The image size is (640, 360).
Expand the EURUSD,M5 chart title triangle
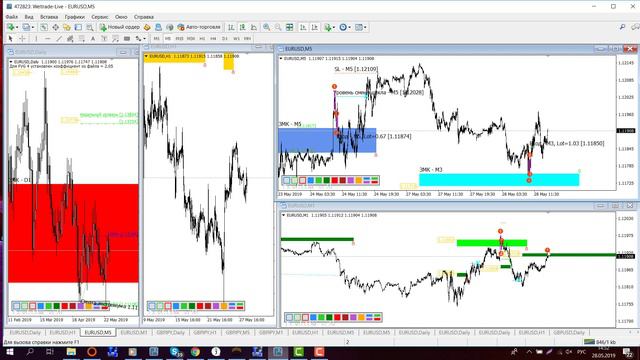pyautogui.click(x=281, y=59)
